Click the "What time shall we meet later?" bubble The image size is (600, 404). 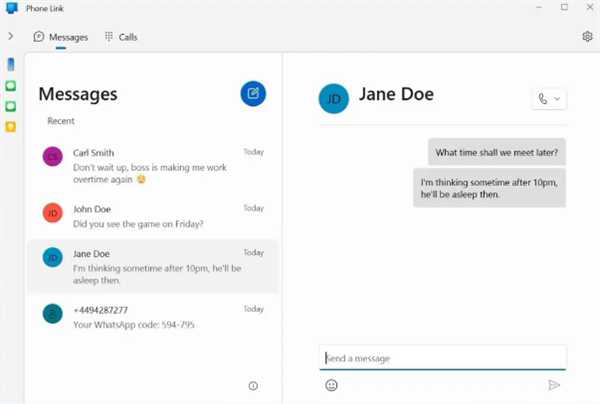pyautogui.click(x=497, y=153)
